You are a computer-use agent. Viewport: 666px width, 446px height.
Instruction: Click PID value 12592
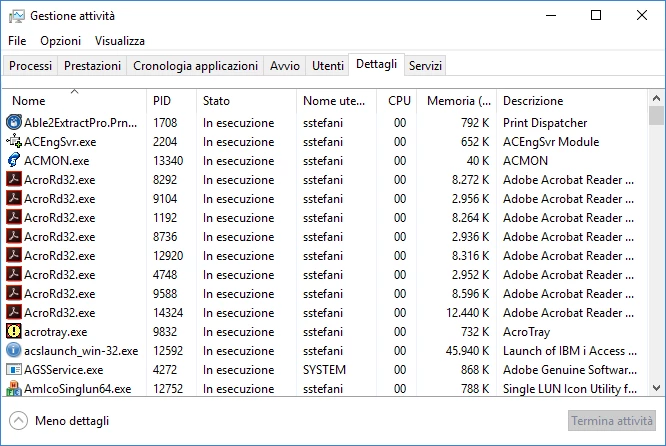tap(168, 351)
